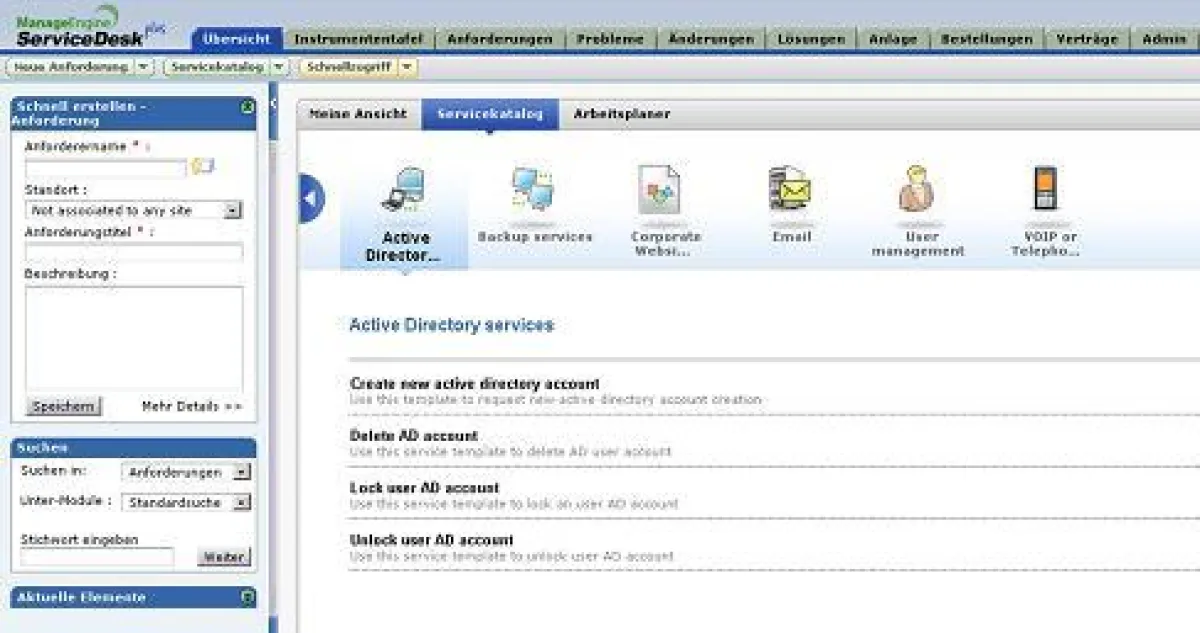Select the Backup services category icon

[x=536, y=195]
